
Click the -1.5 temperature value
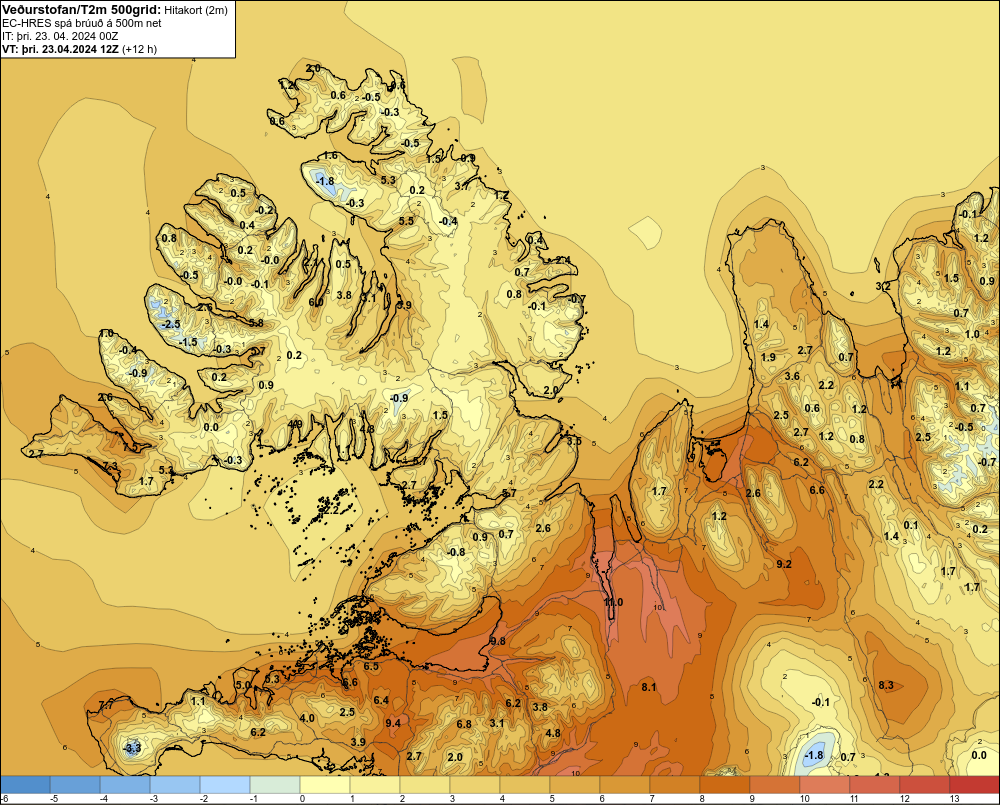[188, 343]
